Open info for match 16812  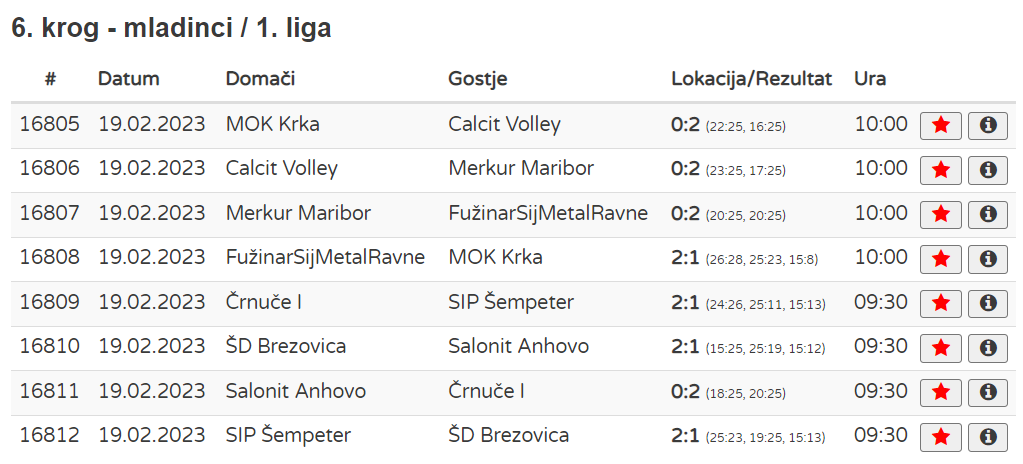[x=988, y=436]
